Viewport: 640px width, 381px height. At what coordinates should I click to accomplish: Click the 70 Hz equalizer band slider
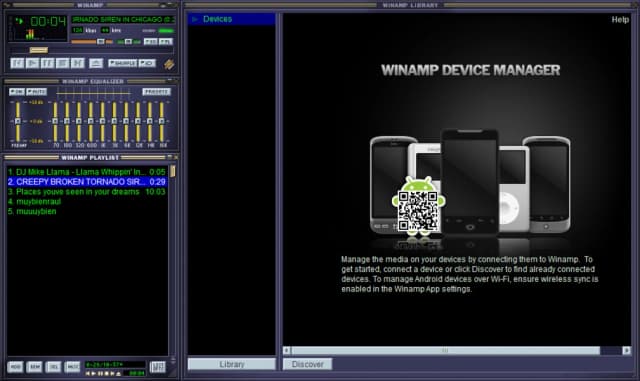point(56,121)
